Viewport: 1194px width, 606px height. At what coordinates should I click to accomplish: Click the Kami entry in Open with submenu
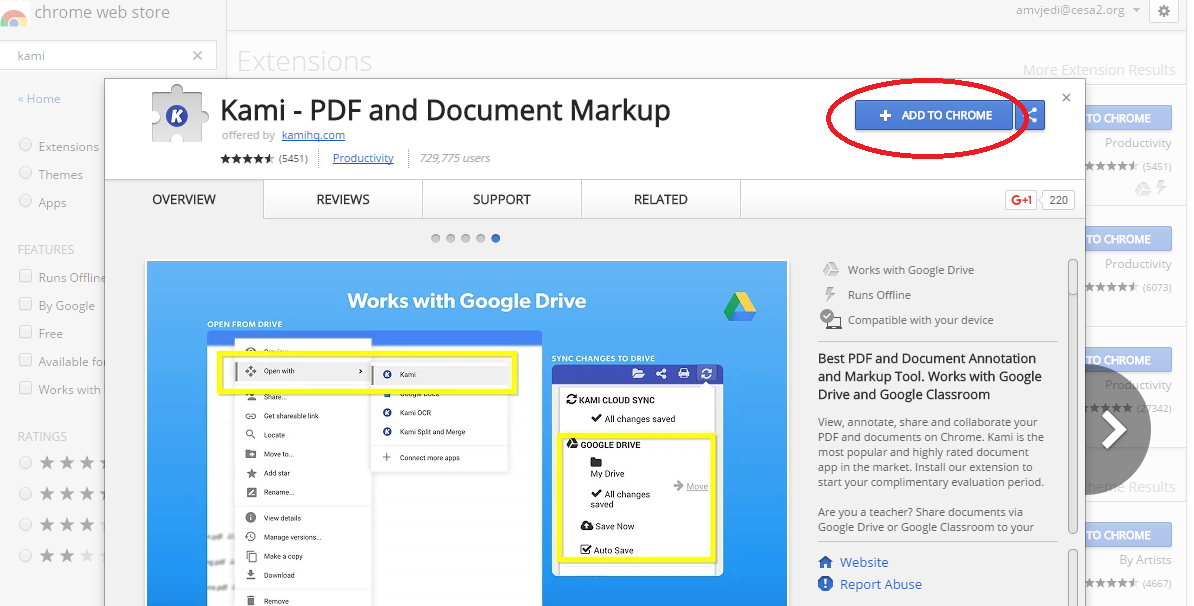tap(441, 375)
